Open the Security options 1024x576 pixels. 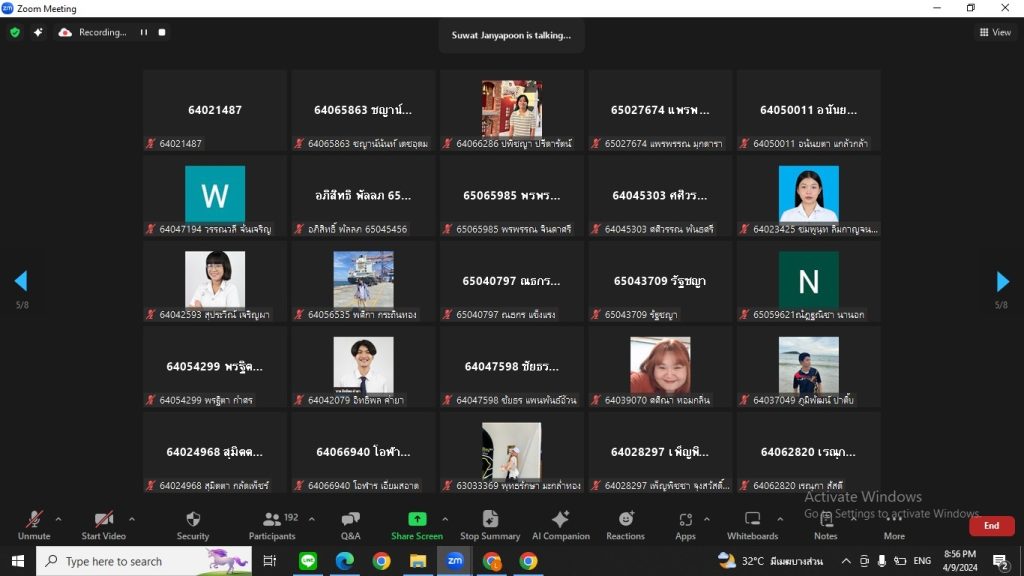tap(193, 526)
